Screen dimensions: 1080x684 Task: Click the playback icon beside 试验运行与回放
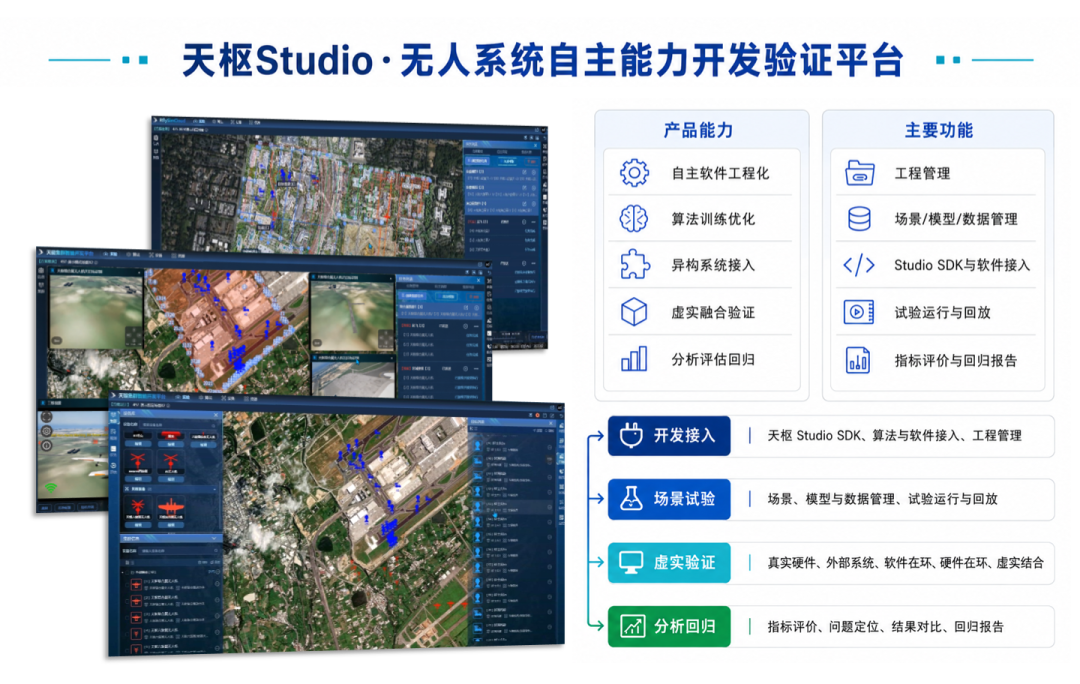[859, 312]
